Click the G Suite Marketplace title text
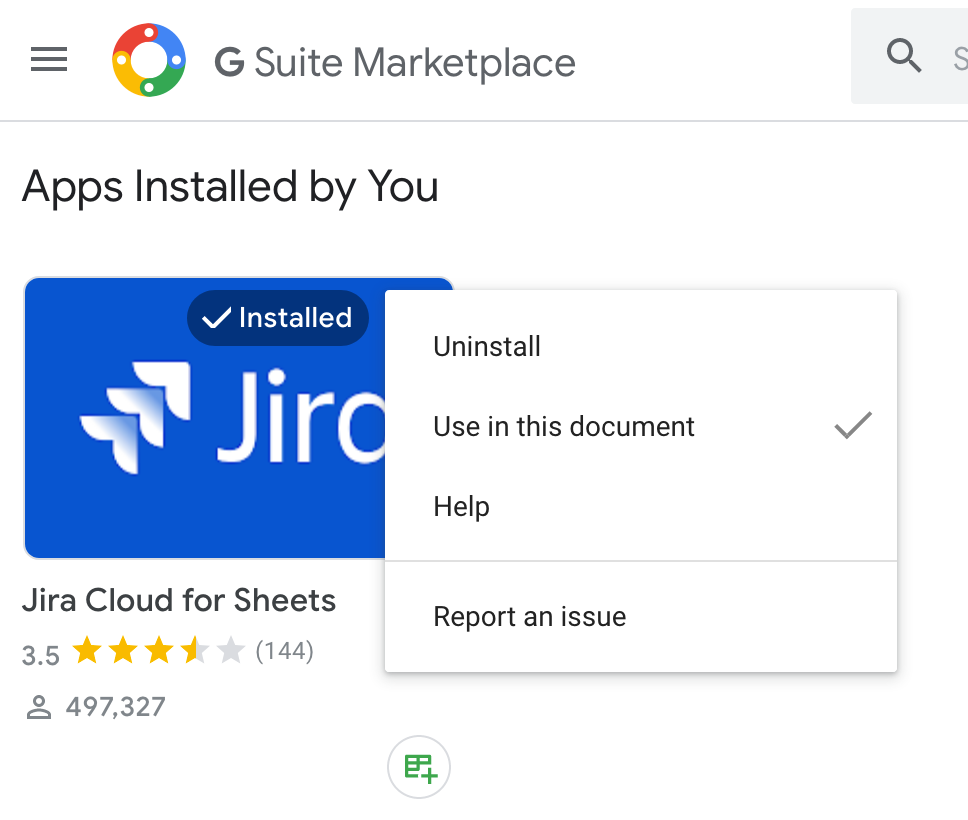Image resolution: width=968 pixels, height=820 pixels. (x=395, y=62)
